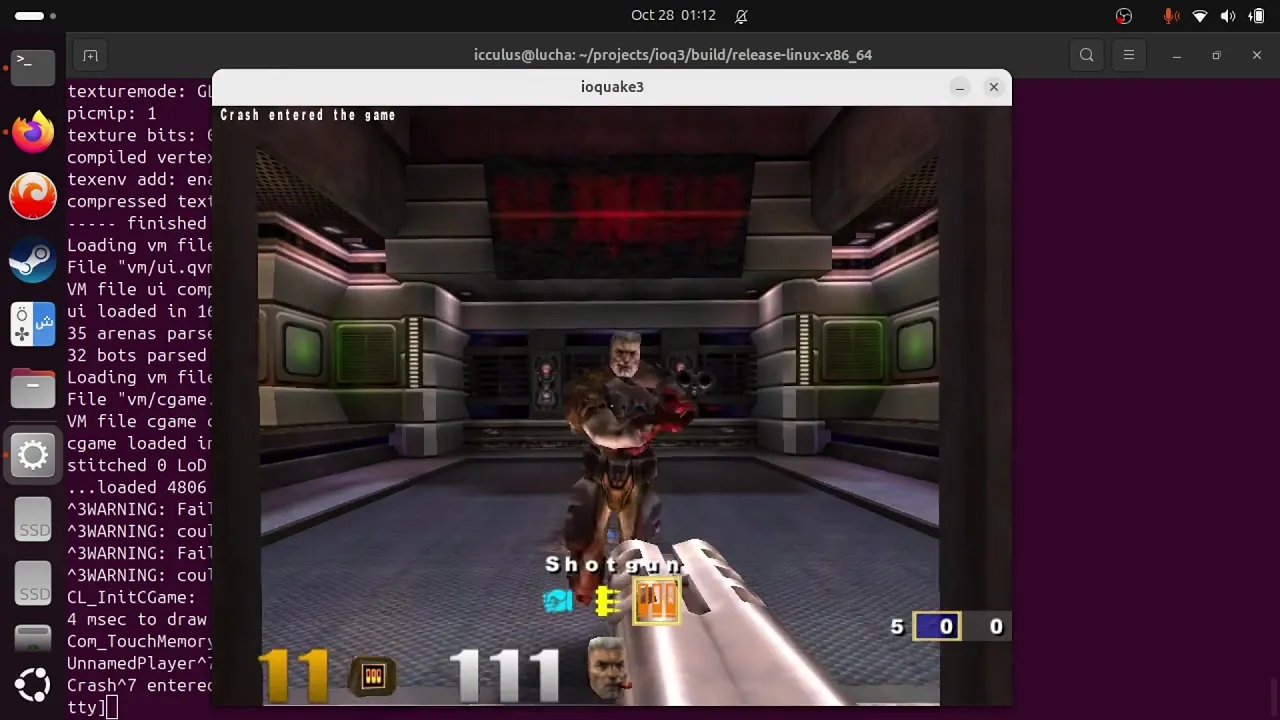Click the battery charging icon in top bar

point(1256,16)
